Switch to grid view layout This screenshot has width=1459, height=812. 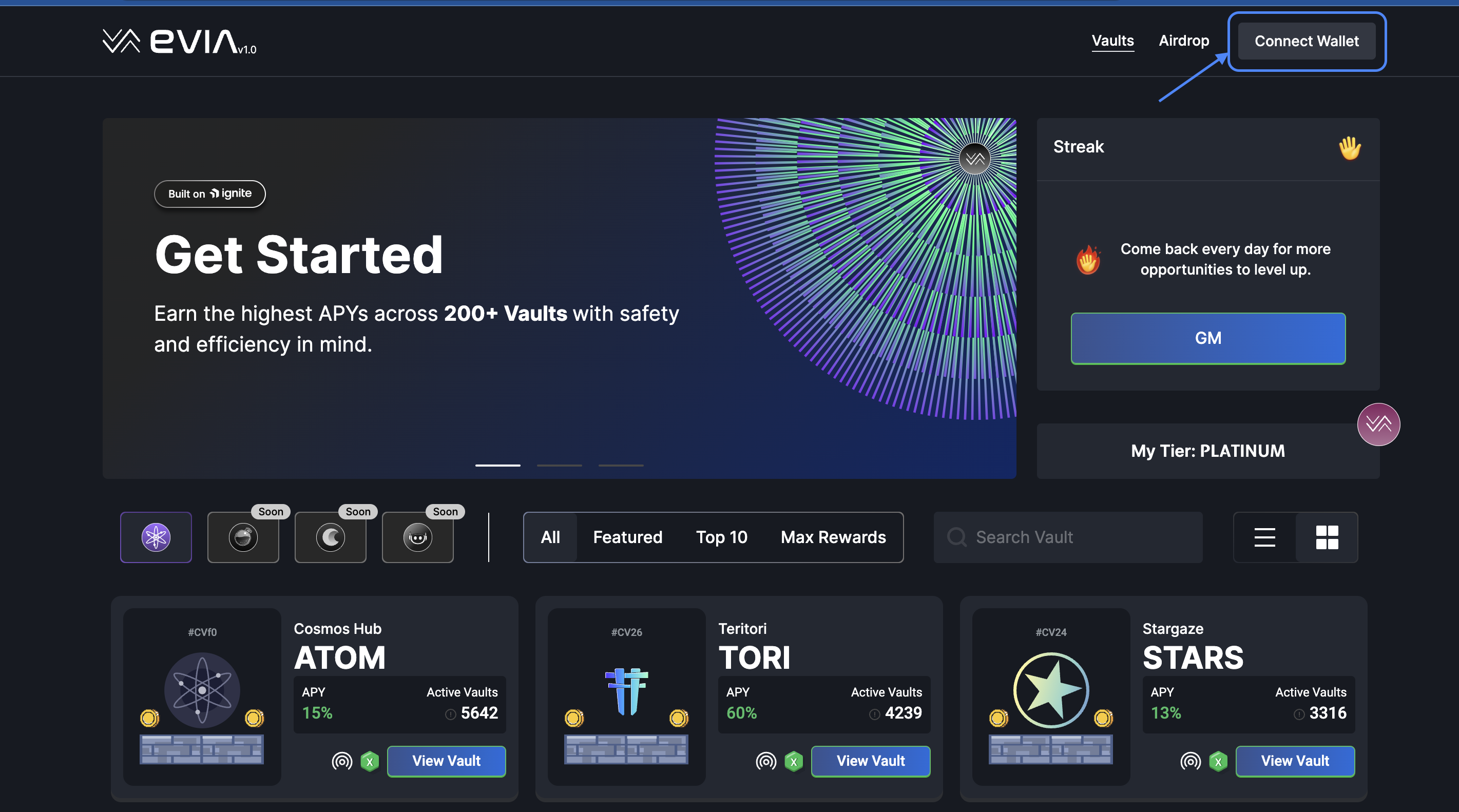tap(1327, 537)
